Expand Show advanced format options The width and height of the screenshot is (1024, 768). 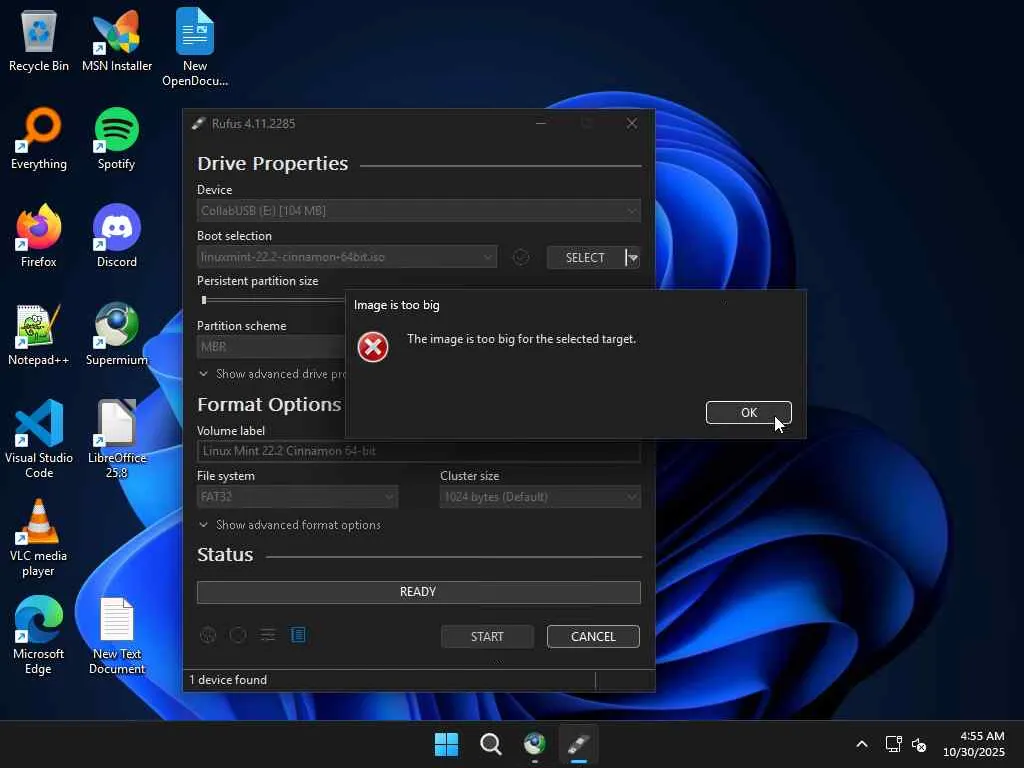point(289,525)
